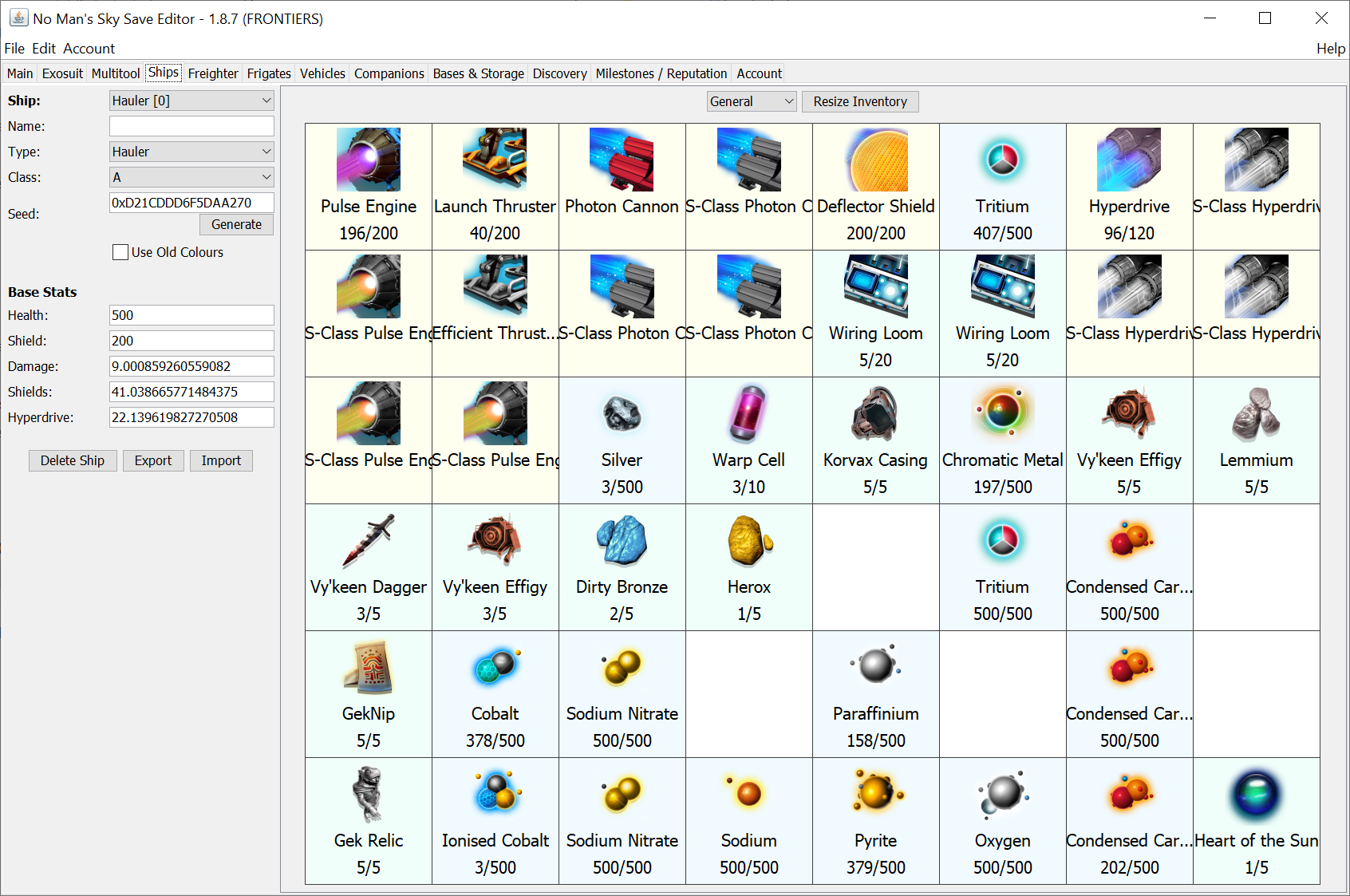This screenshot has height=896, width=1350.
Task: Click the Import button
Action: click(221, 460)
